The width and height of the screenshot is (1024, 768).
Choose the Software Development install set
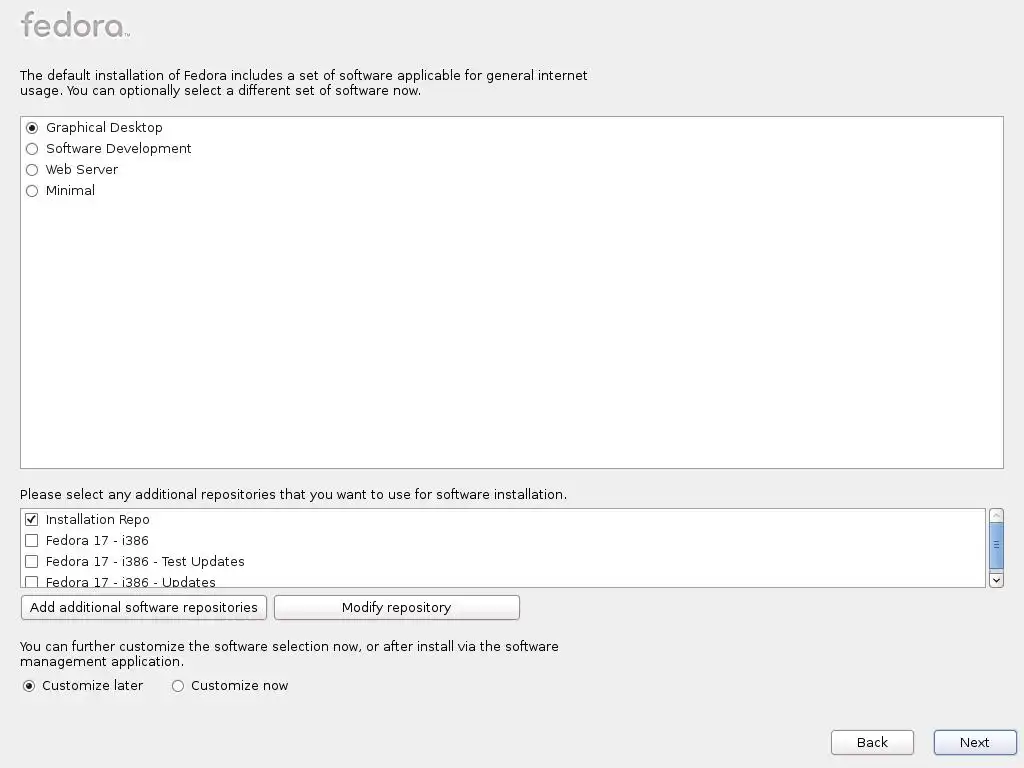pyautogui.click(x=32, y=149)
